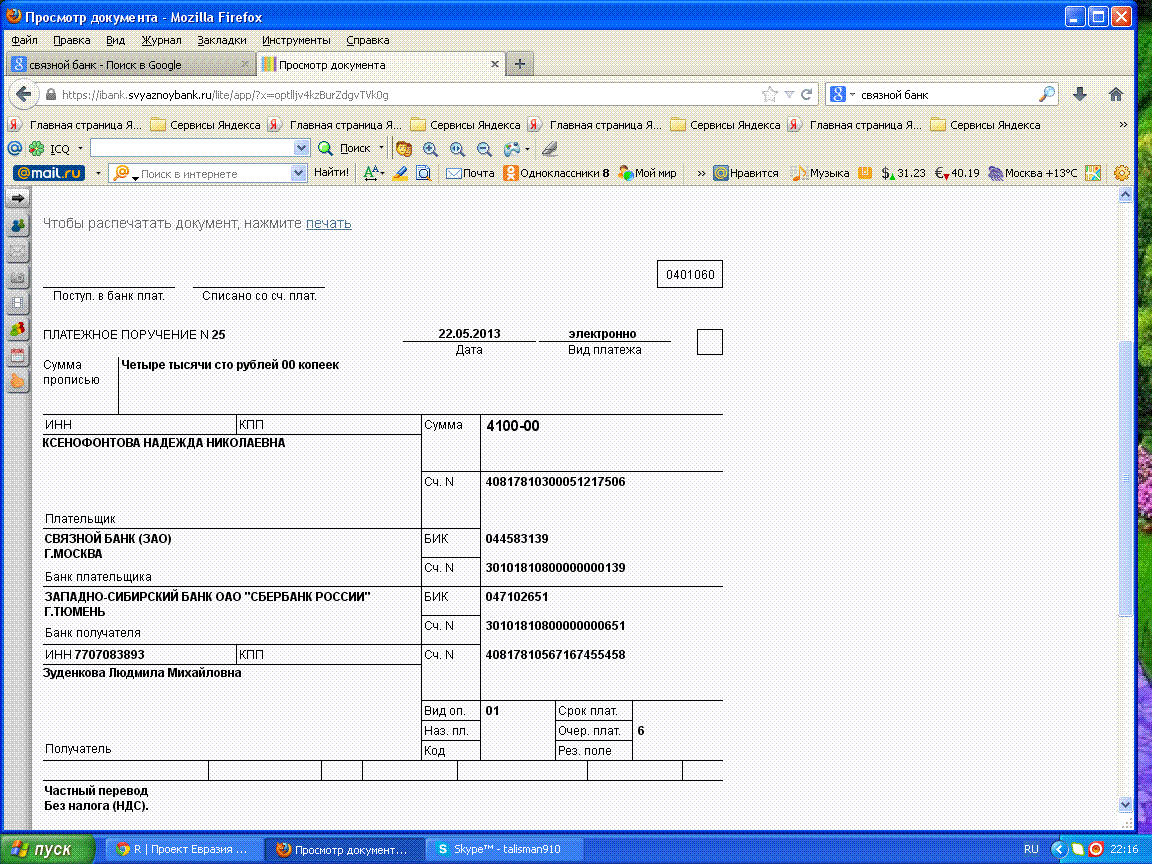Switch to 'связной банк - Поиск в Google' tab
1152x864 pixels.
131,65
